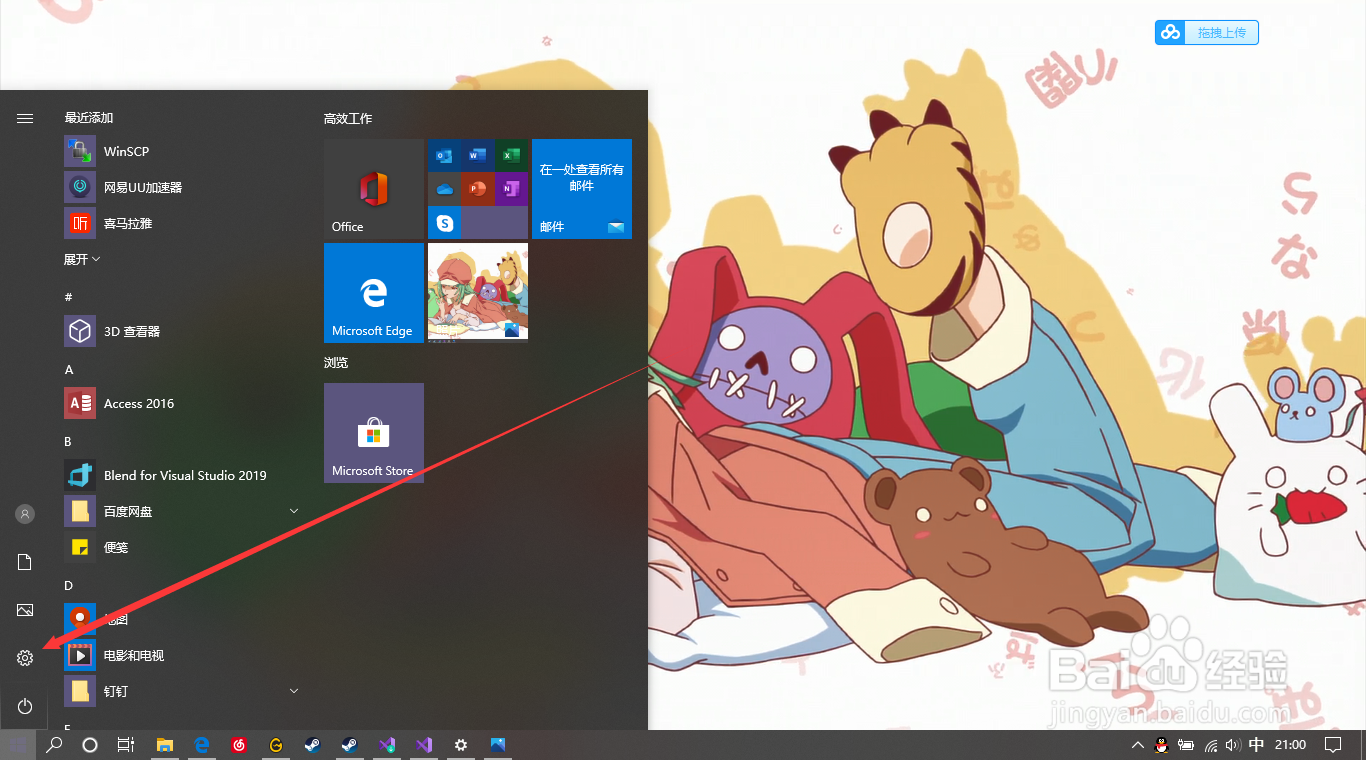
Task: Open yellow G app on taskbar
Action: pyautogui.click(x=276, y=745)
